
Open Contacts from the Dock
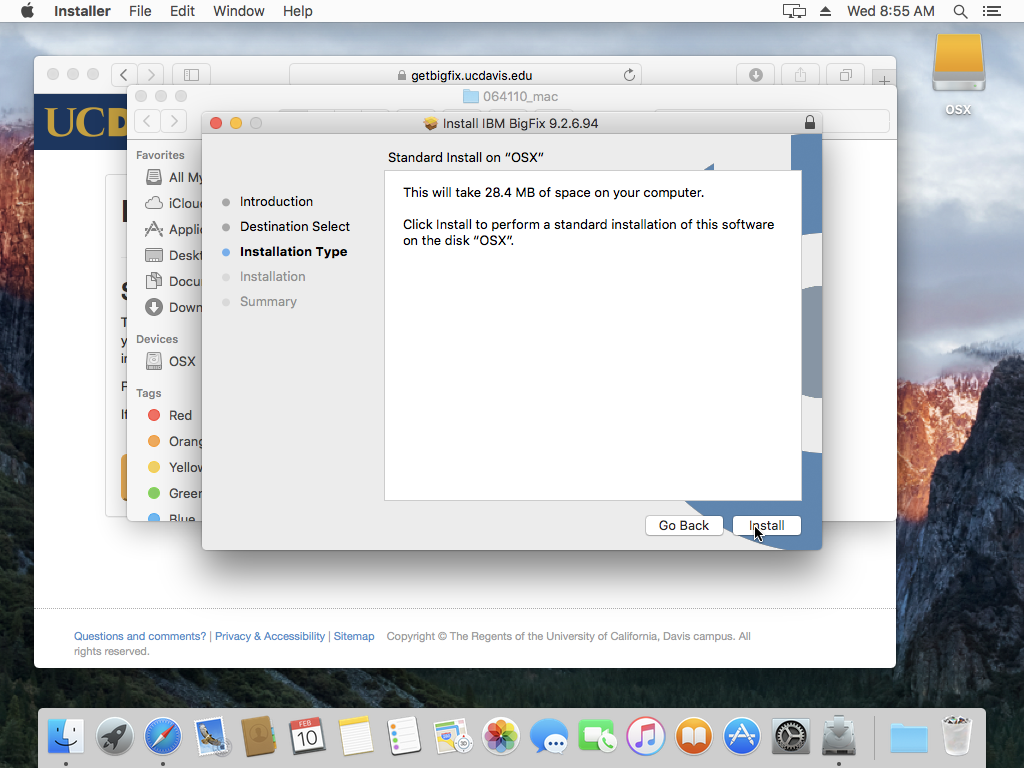[x=259, y=737]
